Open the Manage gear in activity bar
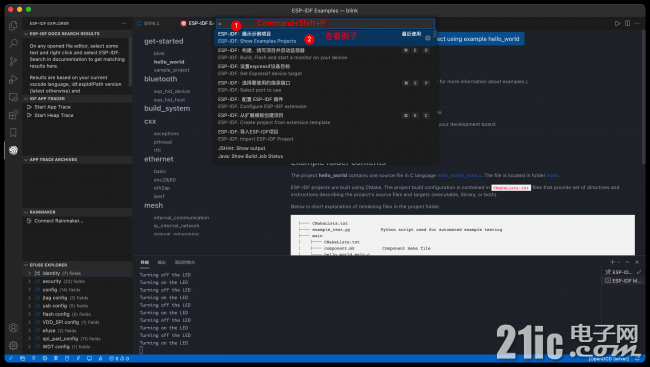650x367 pixels. tap(13, 345)
